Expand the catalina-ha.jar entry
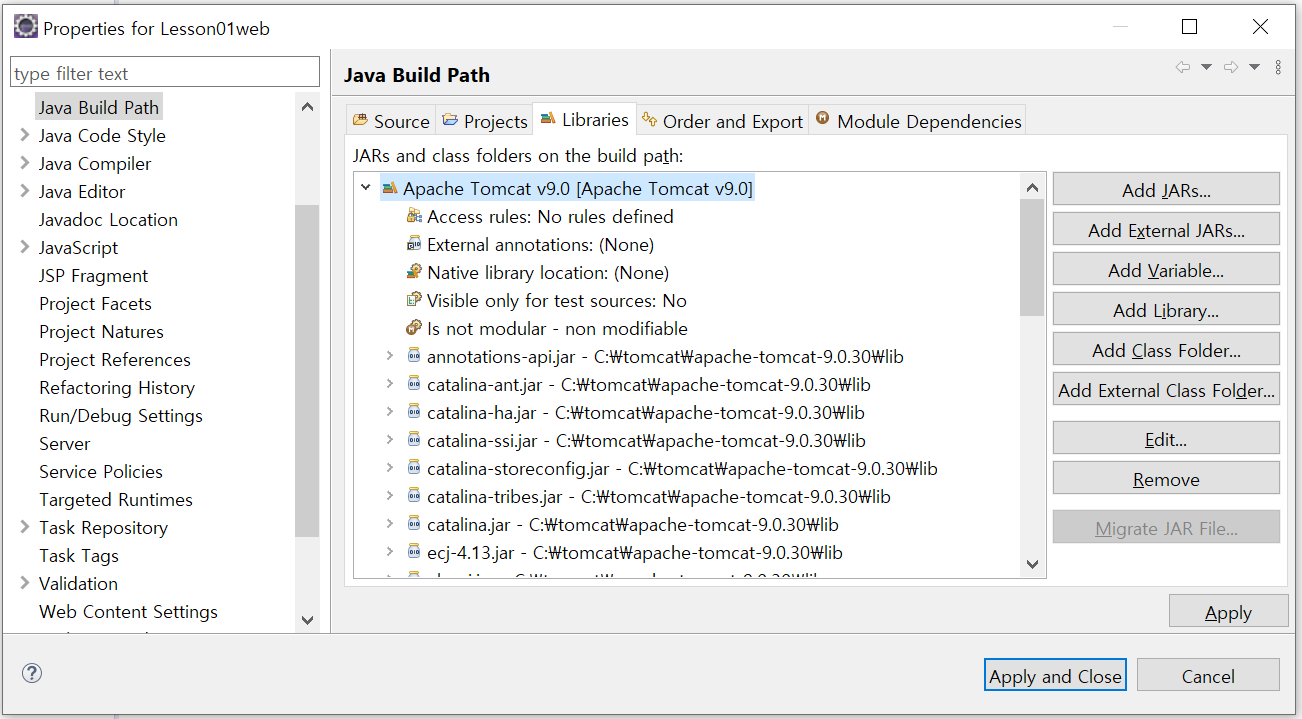Viewport: 1302px width, 719px height. click(390, 412)
